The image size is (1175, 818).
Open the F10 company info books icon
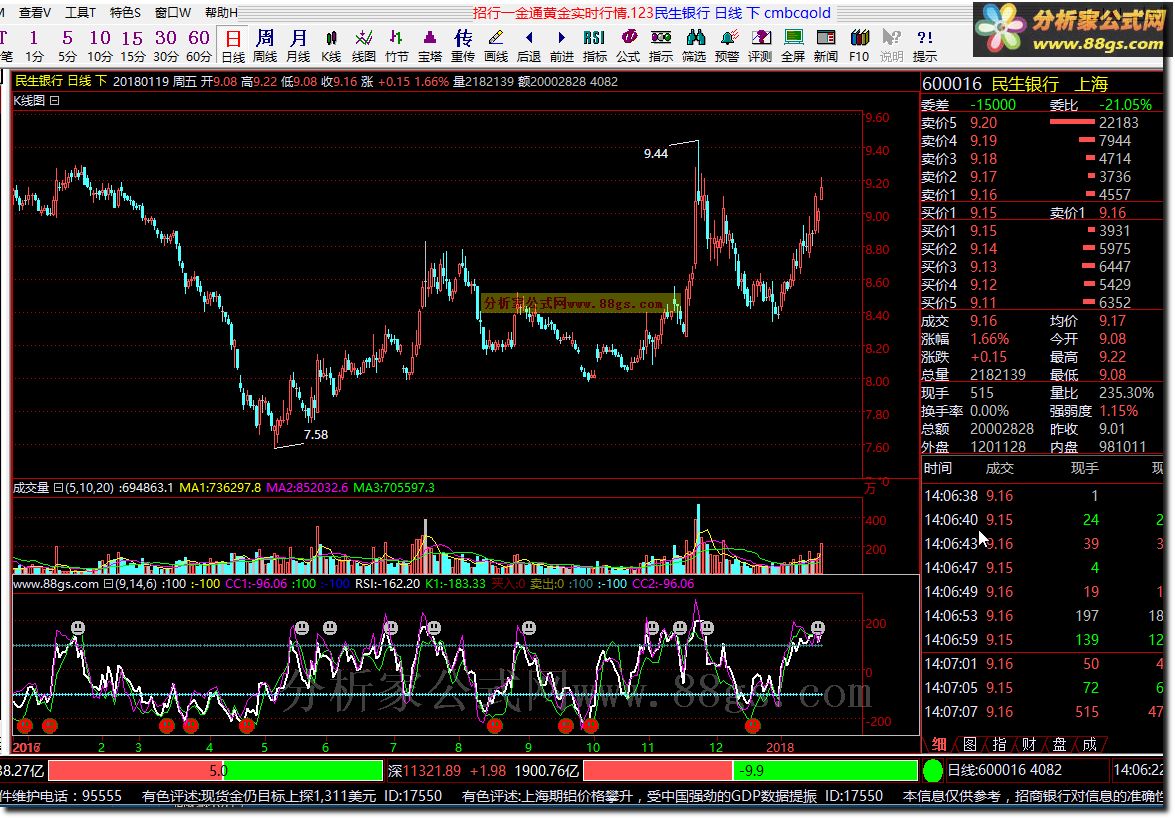[x=859, y=45]
